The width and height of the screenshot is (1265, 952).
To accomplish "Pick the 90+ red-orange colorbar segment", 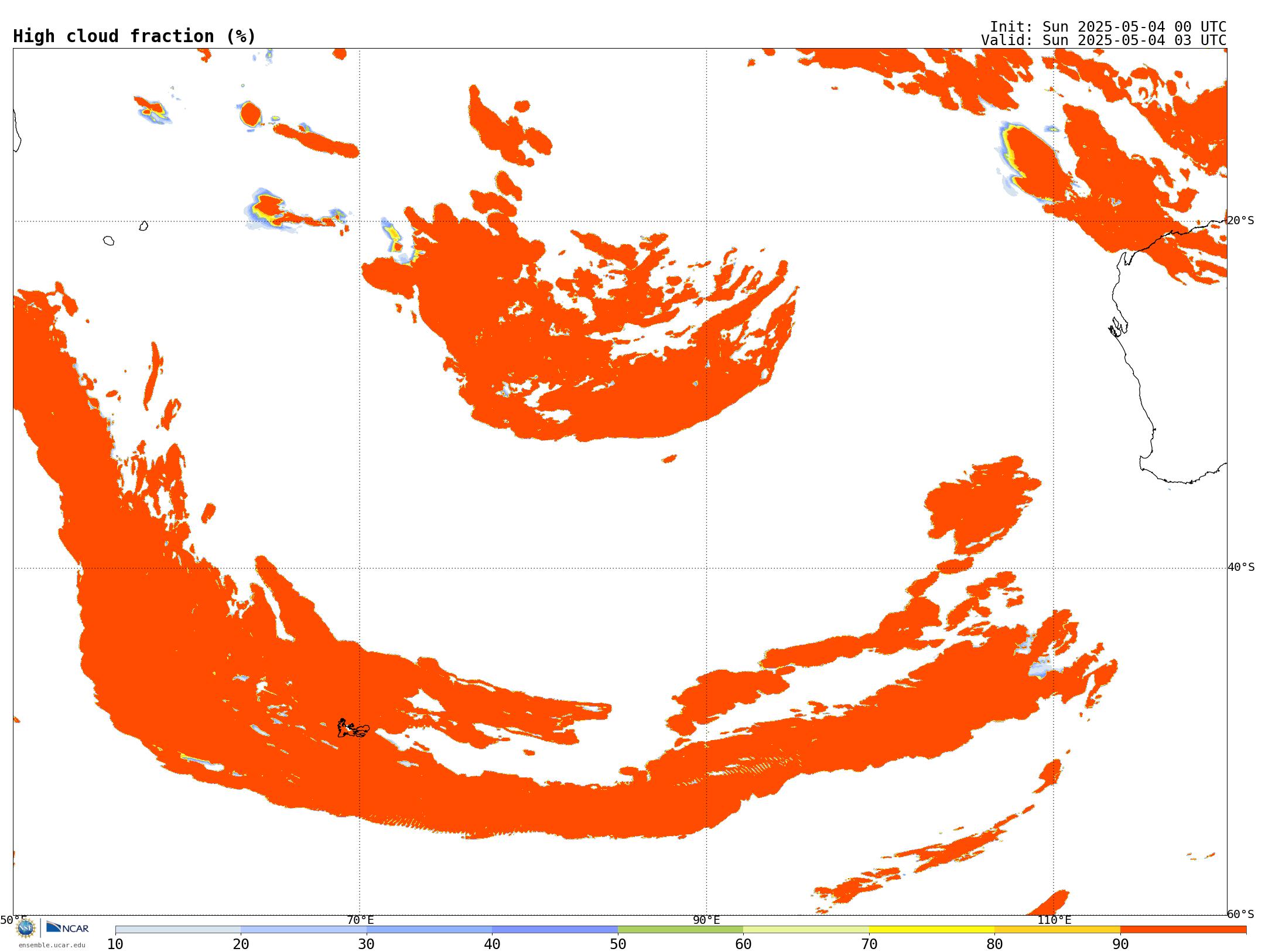I will point(1184,930).
